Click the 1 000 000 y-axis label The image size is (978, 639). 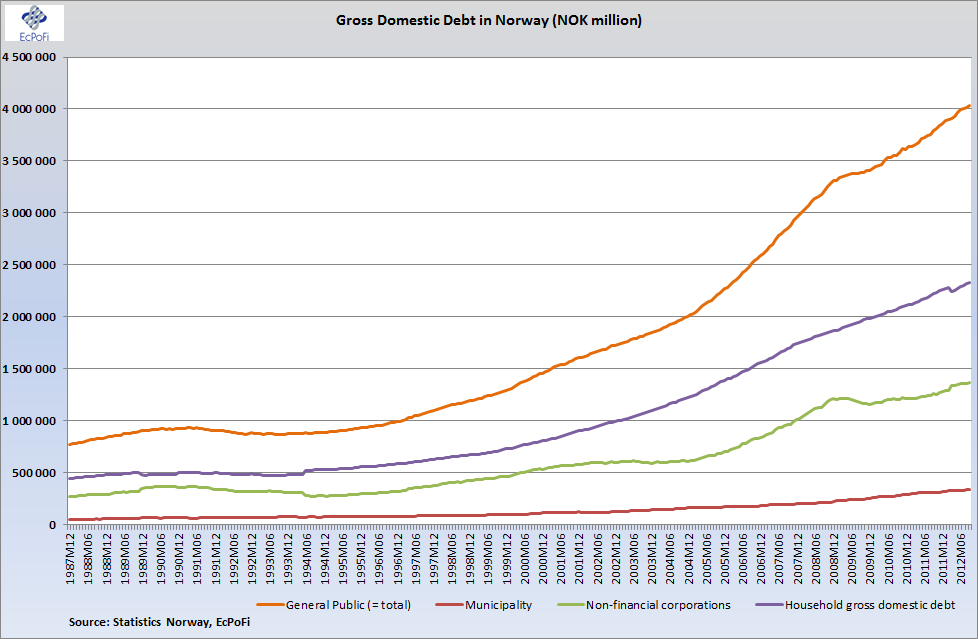click(x=31, y=421)
